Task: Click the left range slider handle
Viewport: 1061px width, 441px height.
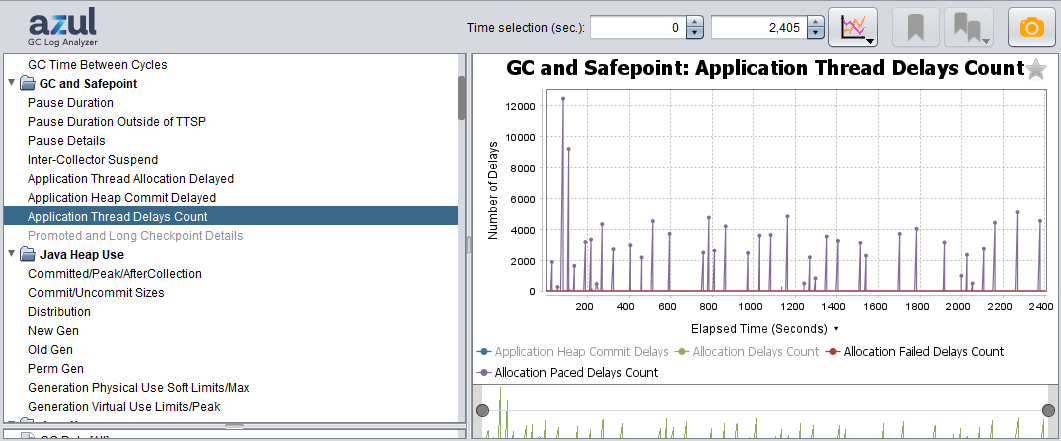Action: point(482,411)
